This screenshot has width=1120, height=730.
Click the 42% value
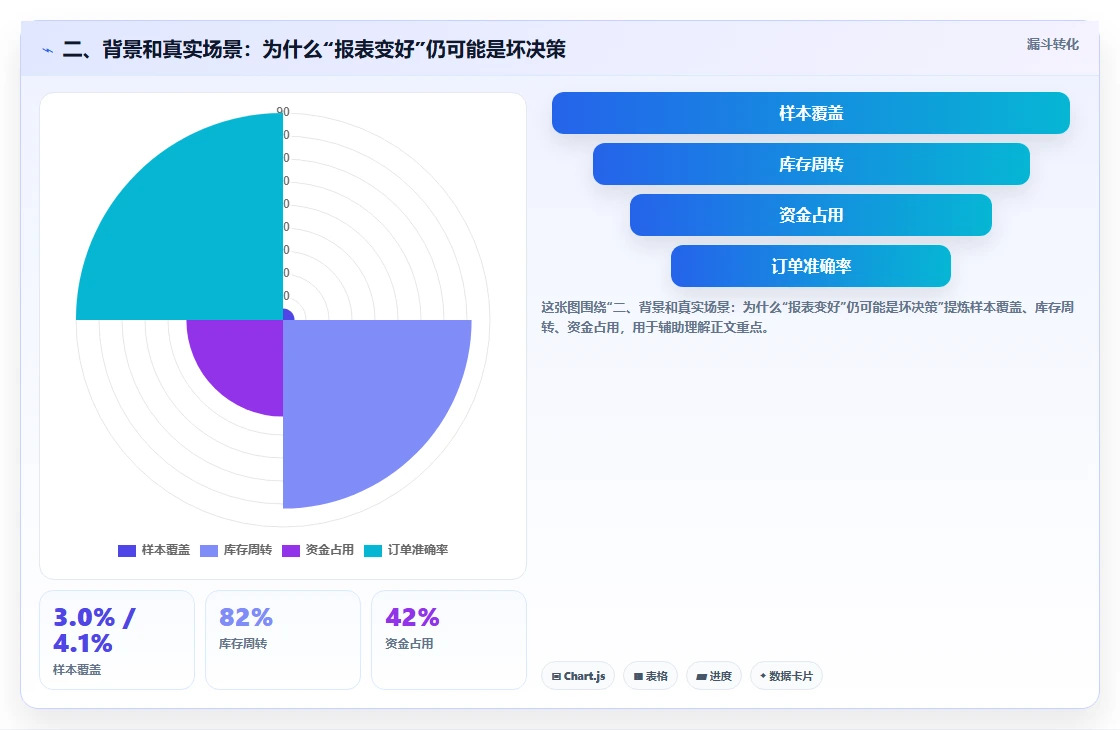(x=412, y=617)
